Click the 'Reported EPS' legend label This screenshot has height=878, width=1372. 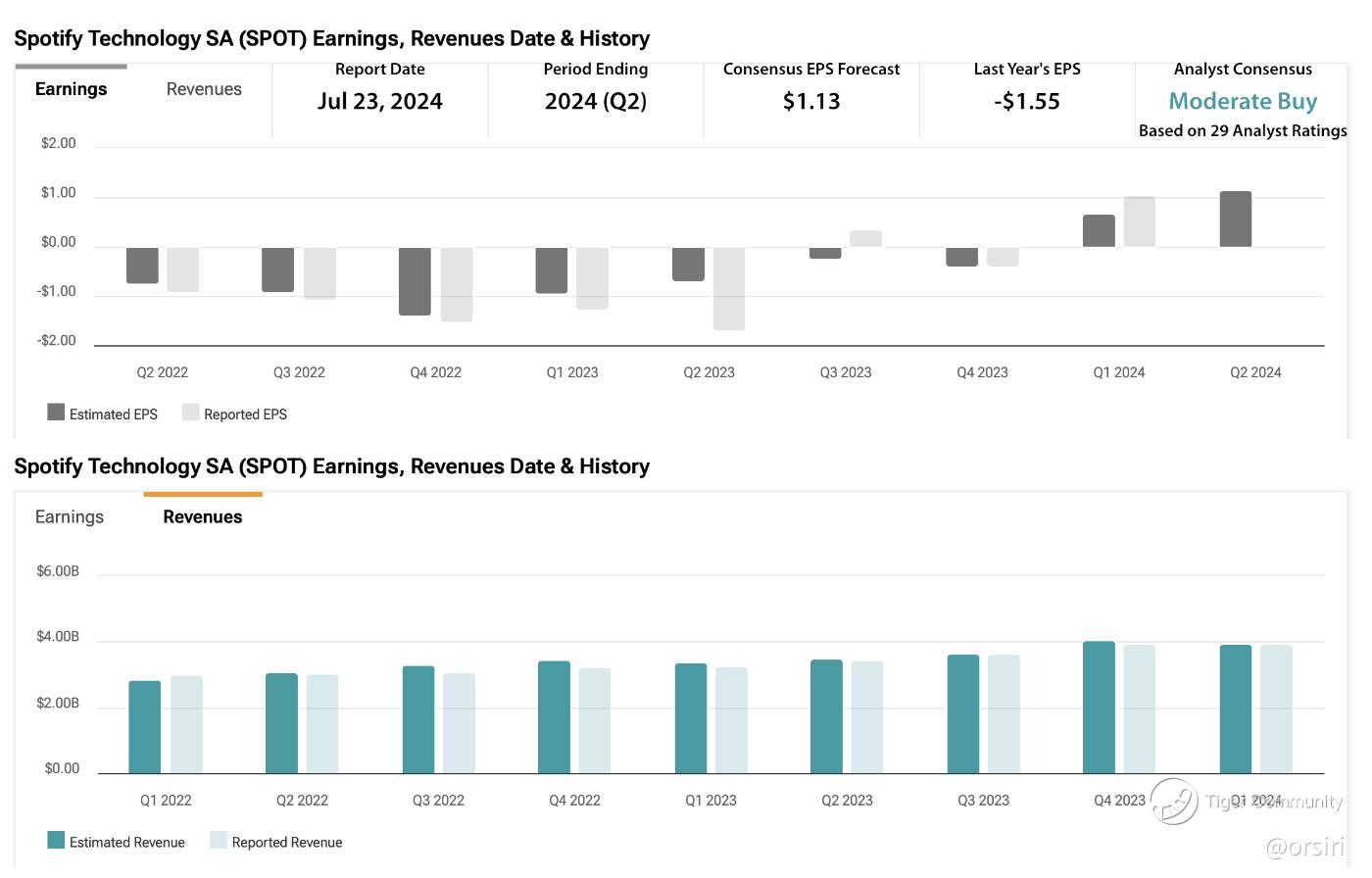[246, 415]
